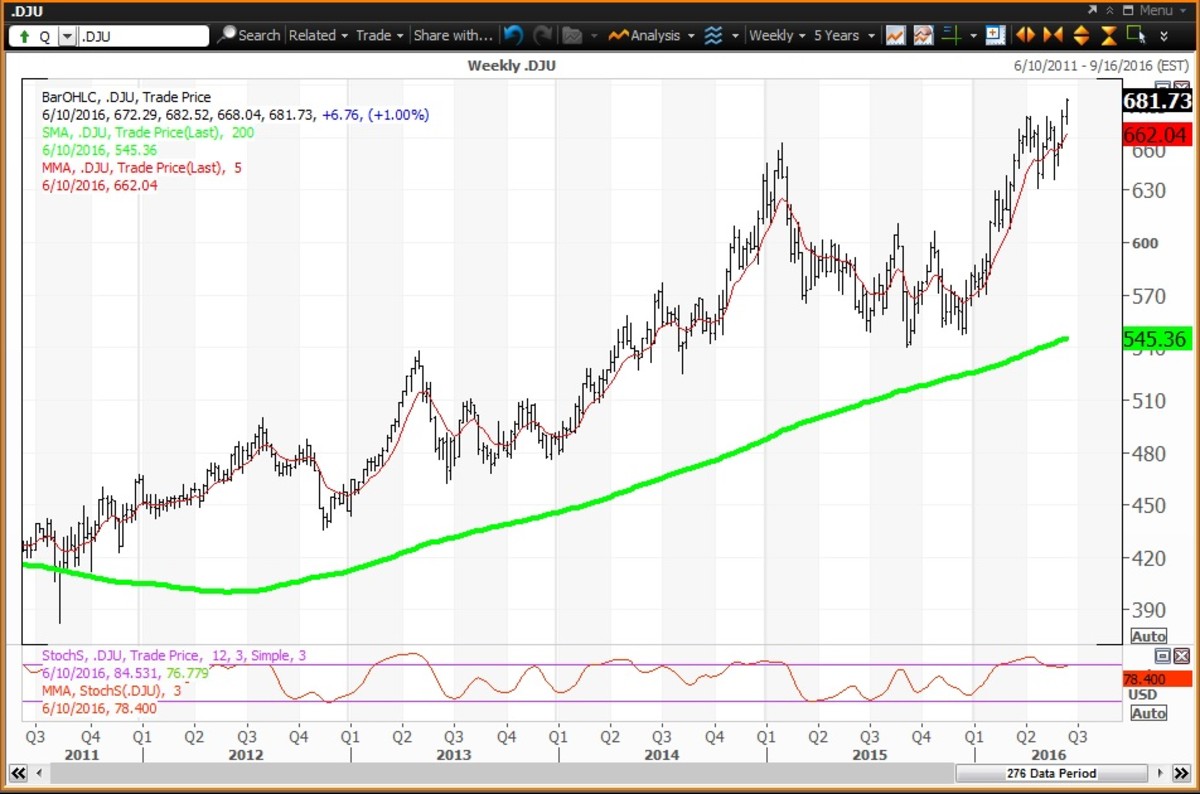The height and width of the screenshot is (794, 1200).
Task: Toggle Auto scale on stochastic panel
Action: point(1148,713)
